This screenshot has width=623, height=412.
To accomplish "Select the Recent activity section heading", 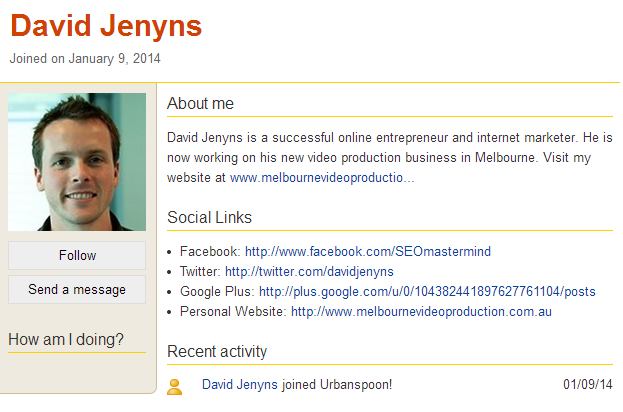I will (217, 352).
